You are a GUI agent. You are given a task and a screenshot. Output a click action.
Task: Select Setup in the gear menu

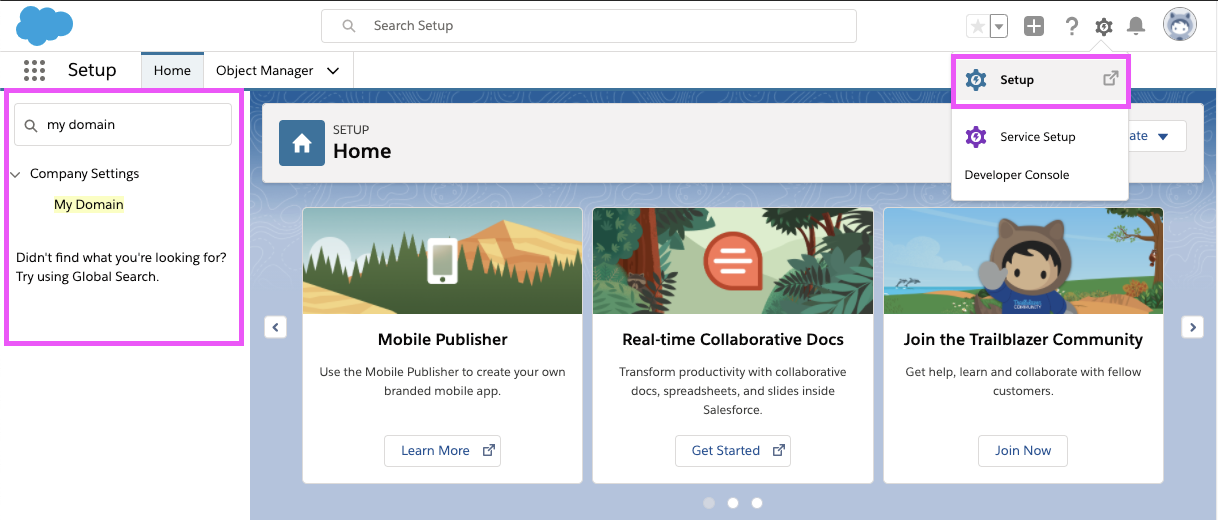[x=1040, y=80]
